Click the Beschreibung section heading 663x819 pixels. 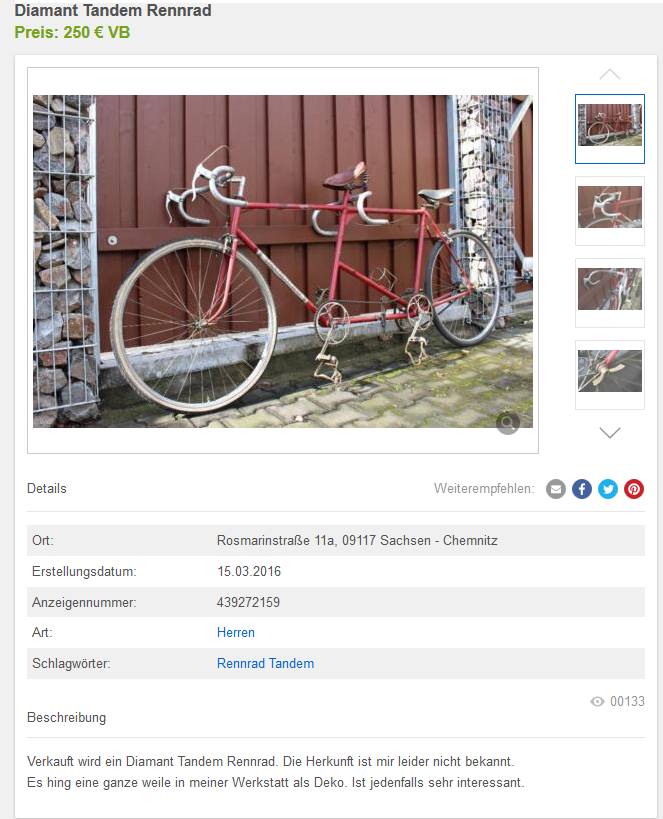point(66,718)
